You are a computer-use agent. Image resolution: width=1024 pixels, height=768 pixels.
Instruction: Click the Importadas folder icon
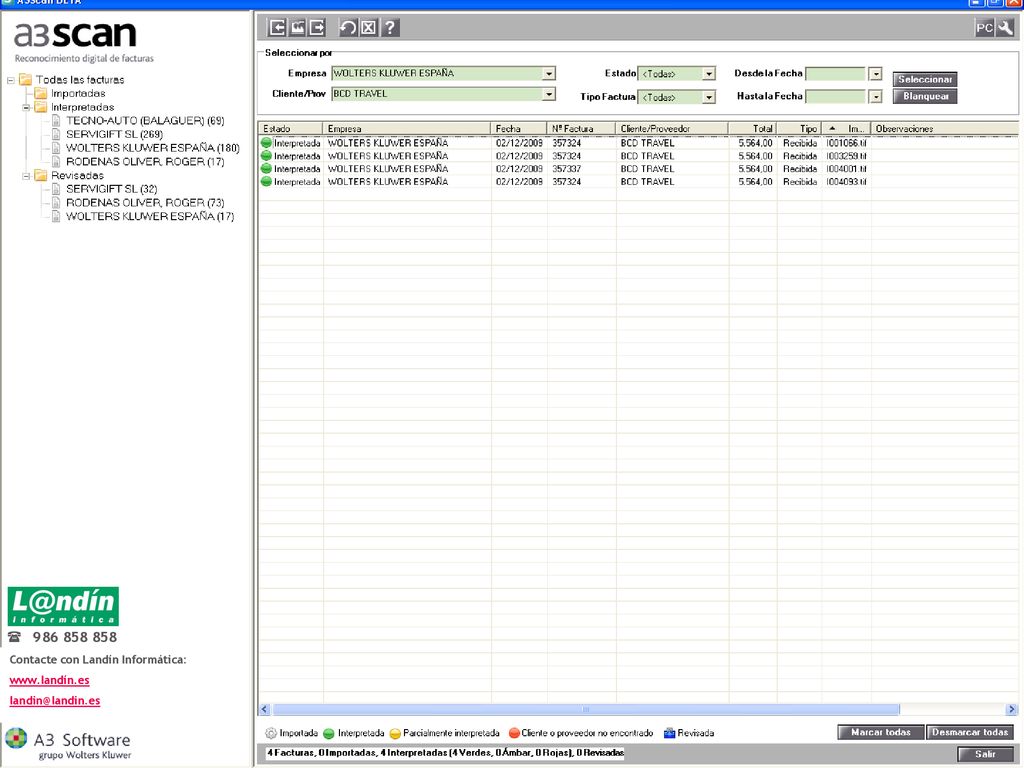[41, 93]
